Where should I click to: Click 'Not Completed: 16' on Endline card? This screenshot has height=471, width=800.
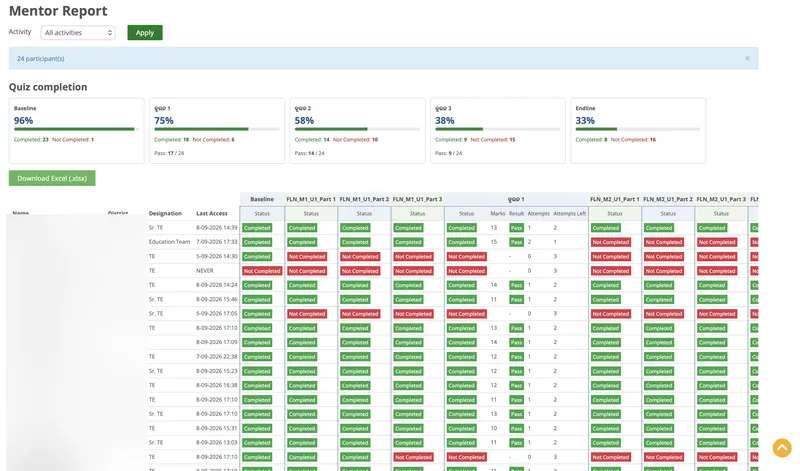click(633, 139)
